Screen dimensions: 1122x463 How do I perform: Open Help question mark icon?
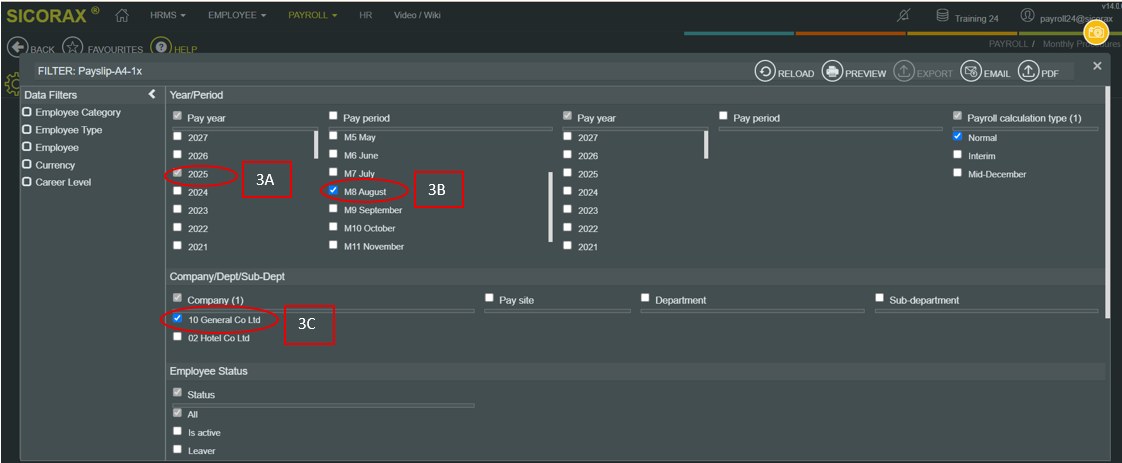click(162, 47)
